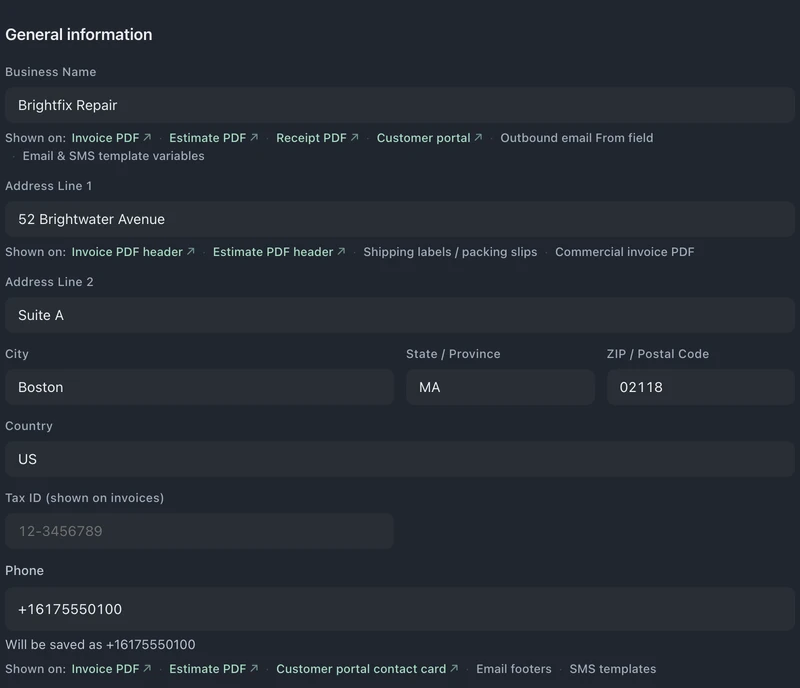Click the 'Commercial invoice PDF' text
The width and height of the screenshot is (800, 688).
(624, 252)
